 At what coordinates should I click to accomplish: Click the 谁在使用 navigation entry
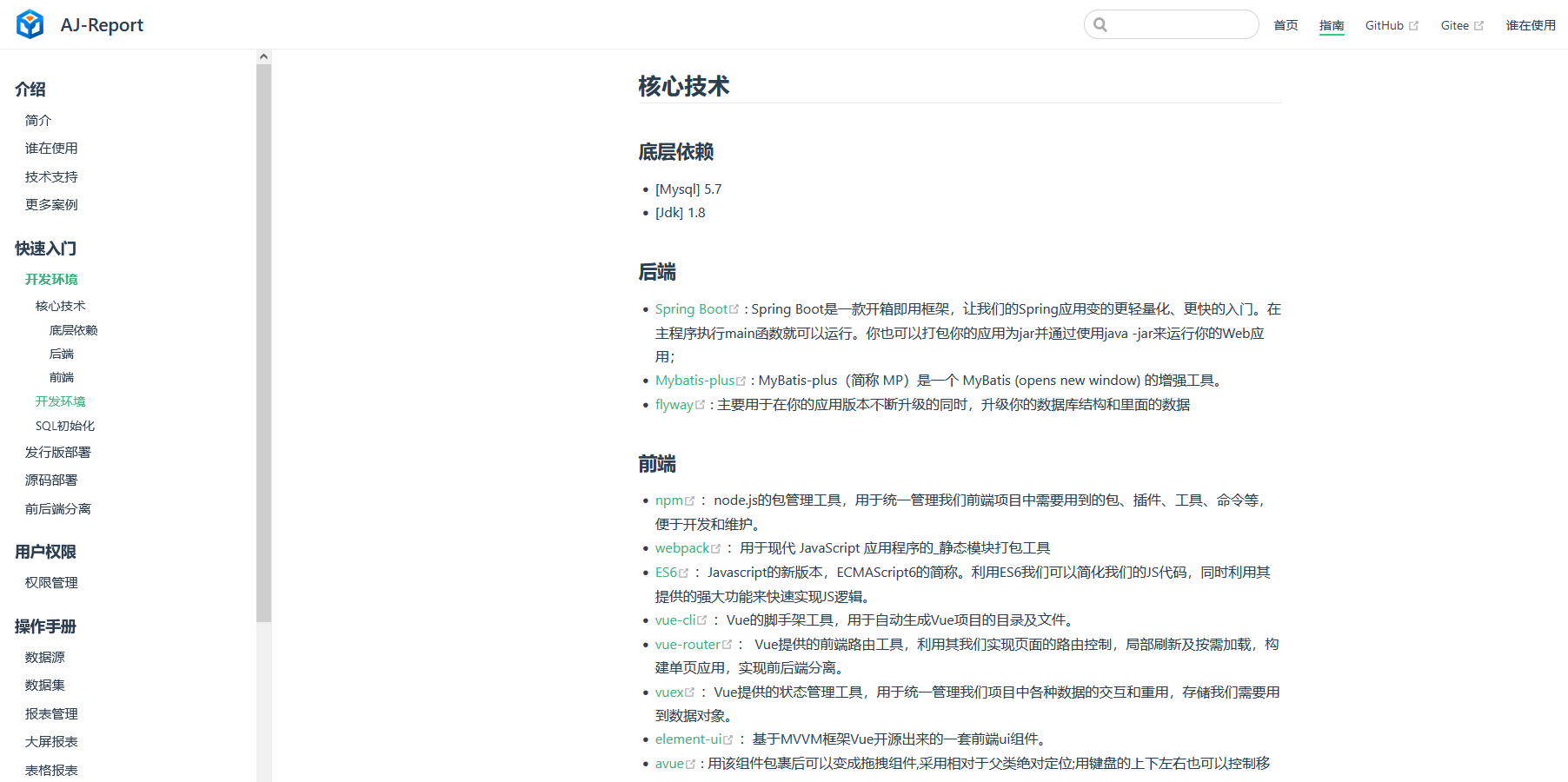[x=1531, y=25]
